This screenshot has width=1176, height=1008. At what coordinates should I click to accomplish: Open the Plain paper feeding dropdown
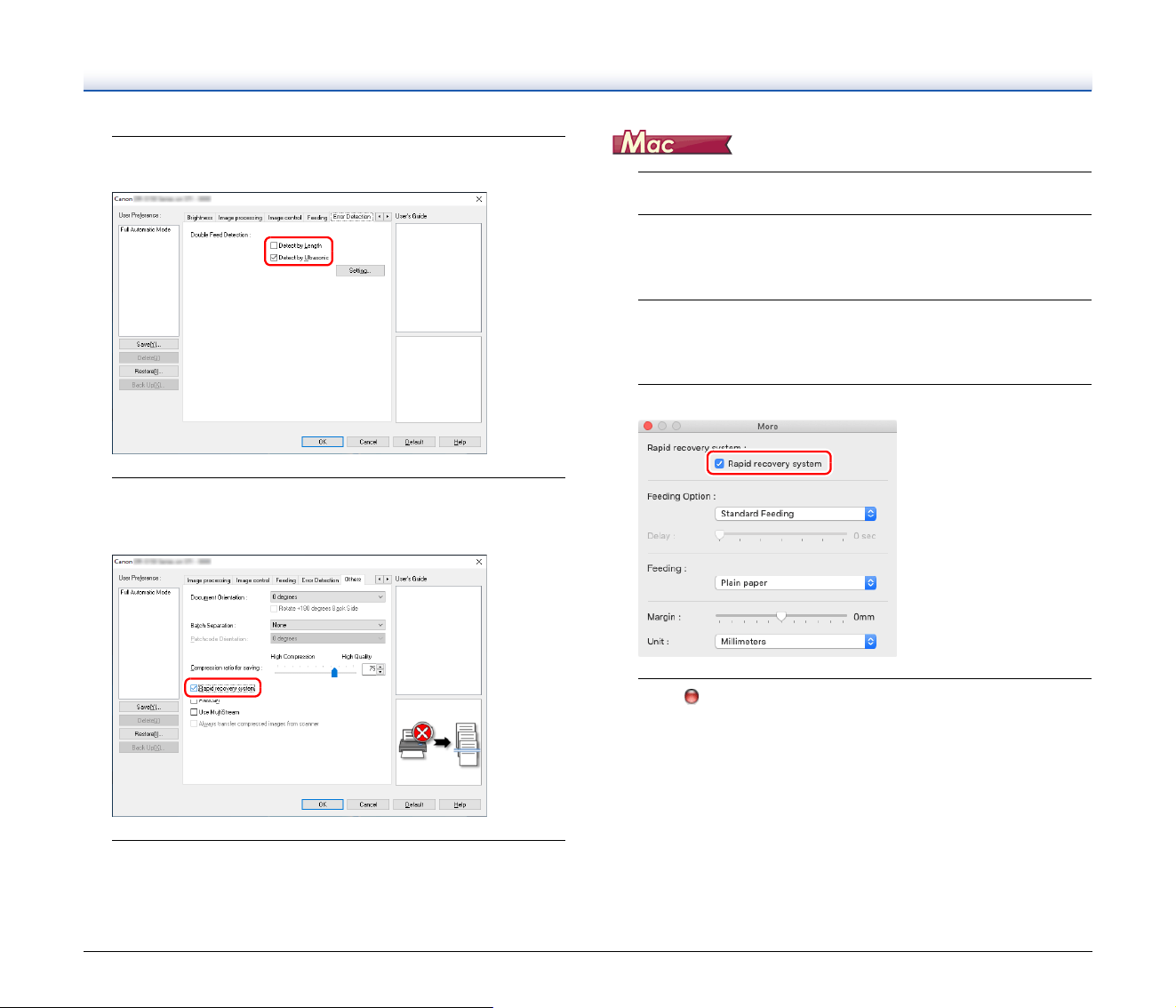[x=796, y=583]
